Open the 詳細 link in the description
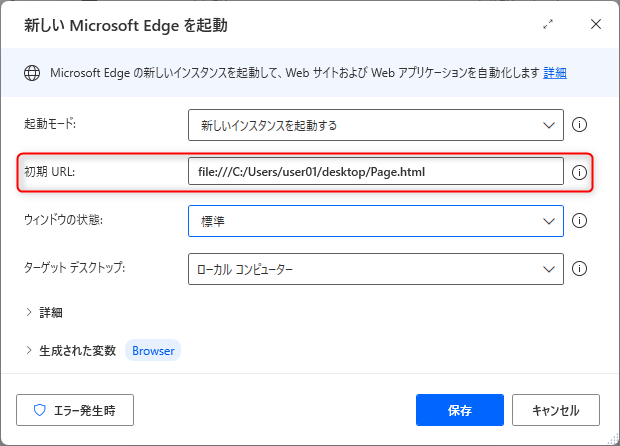 (x=555, y=73)
